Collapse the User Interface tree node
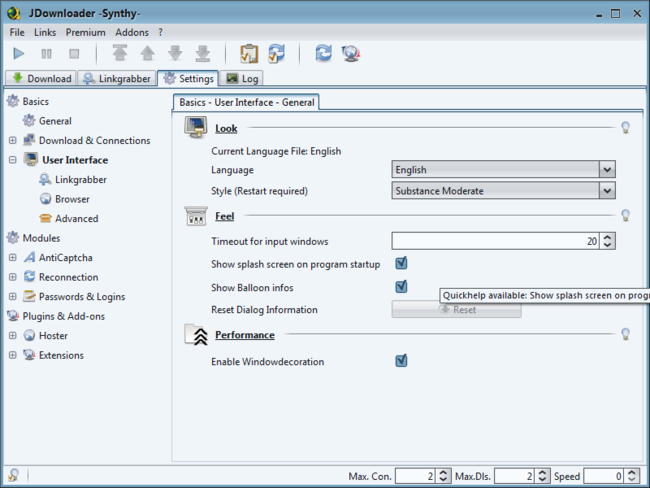The image size is (650, 488). point(13,160)
